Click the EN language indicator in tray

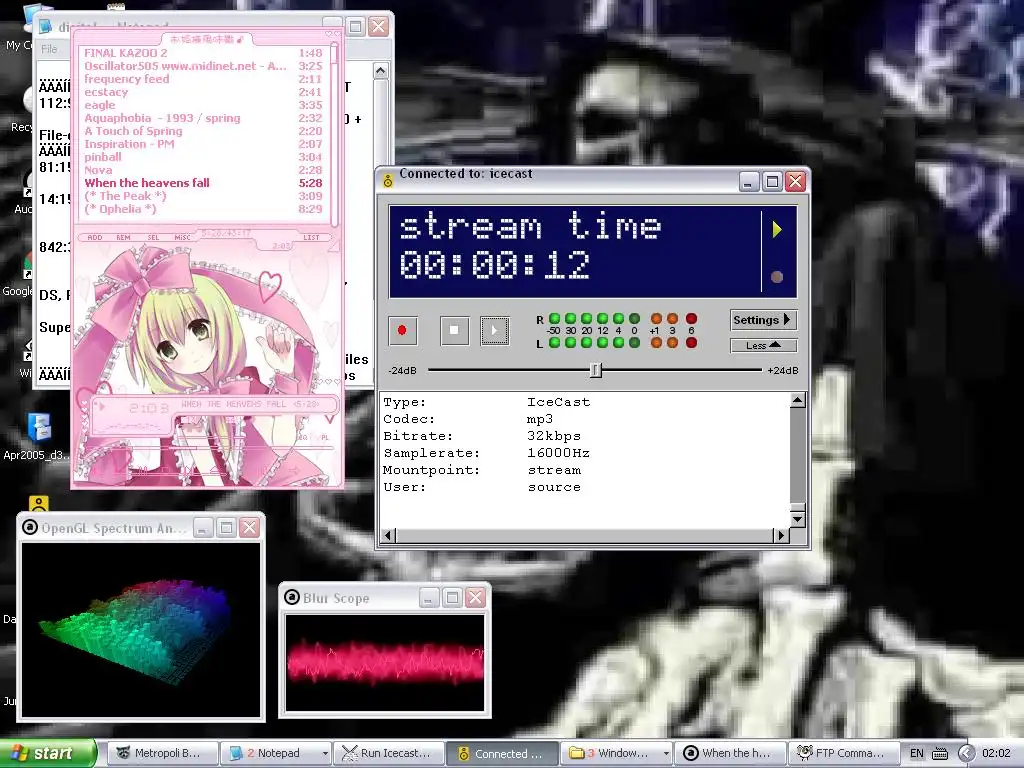tap(917, 754)
